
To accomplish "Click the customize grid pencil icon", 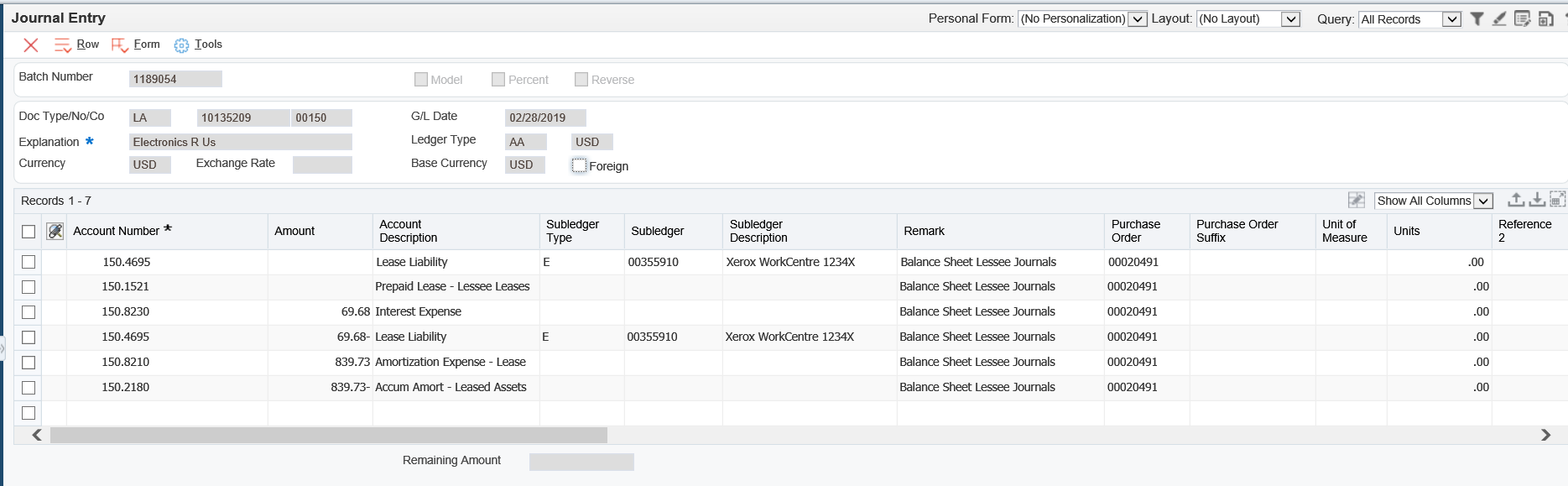I will (x=1357, y=200).
